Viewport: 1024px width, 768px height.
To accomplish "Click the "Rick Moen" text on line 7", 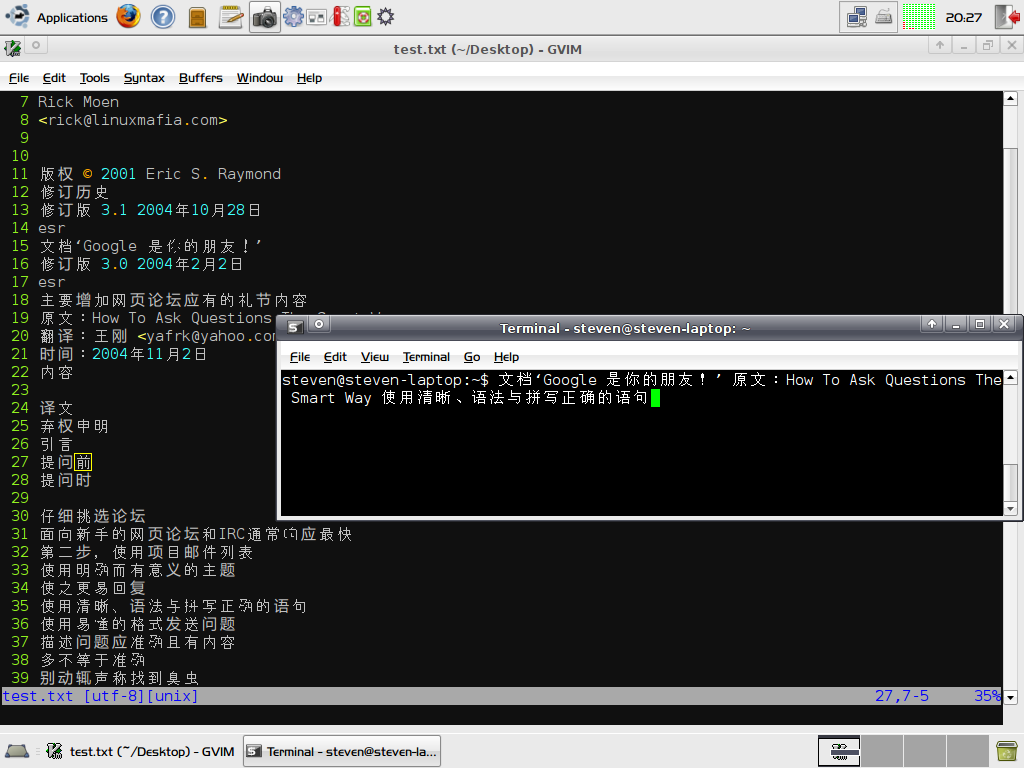I will point(78,102).
